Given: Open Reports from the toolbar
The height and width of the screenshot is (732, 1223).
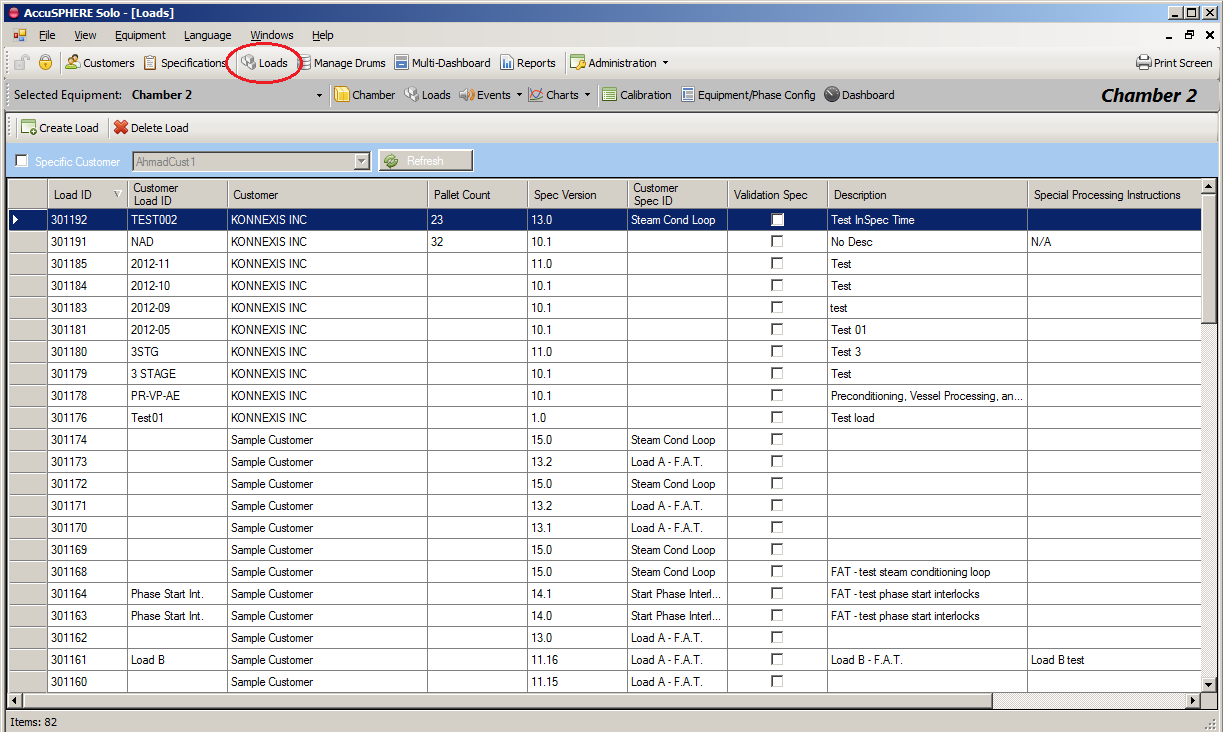Looking at the screenshot, I should (527, 63).
